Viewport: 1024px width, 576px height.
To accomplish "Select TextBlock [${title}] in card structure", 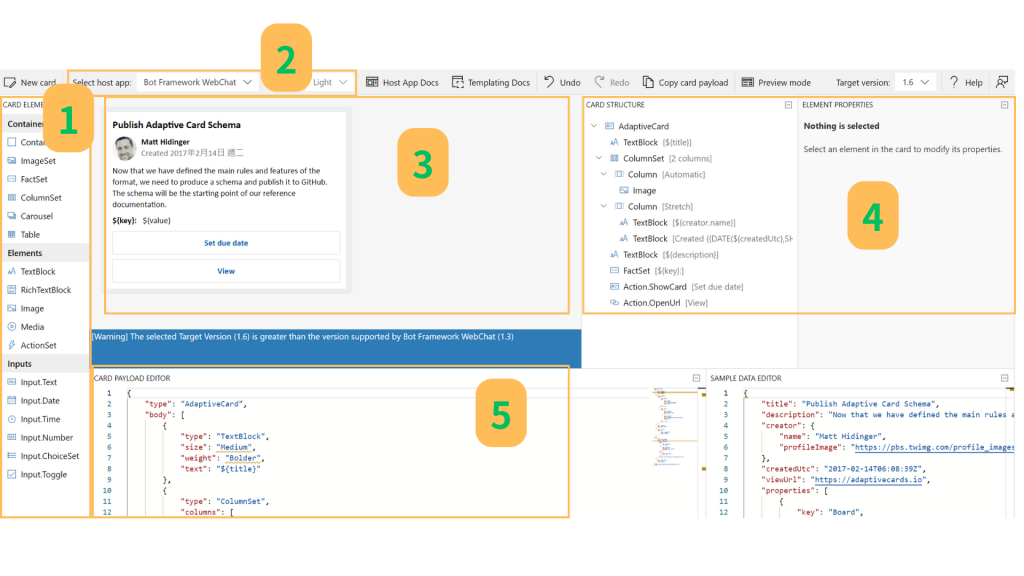I will coord(650,142).
